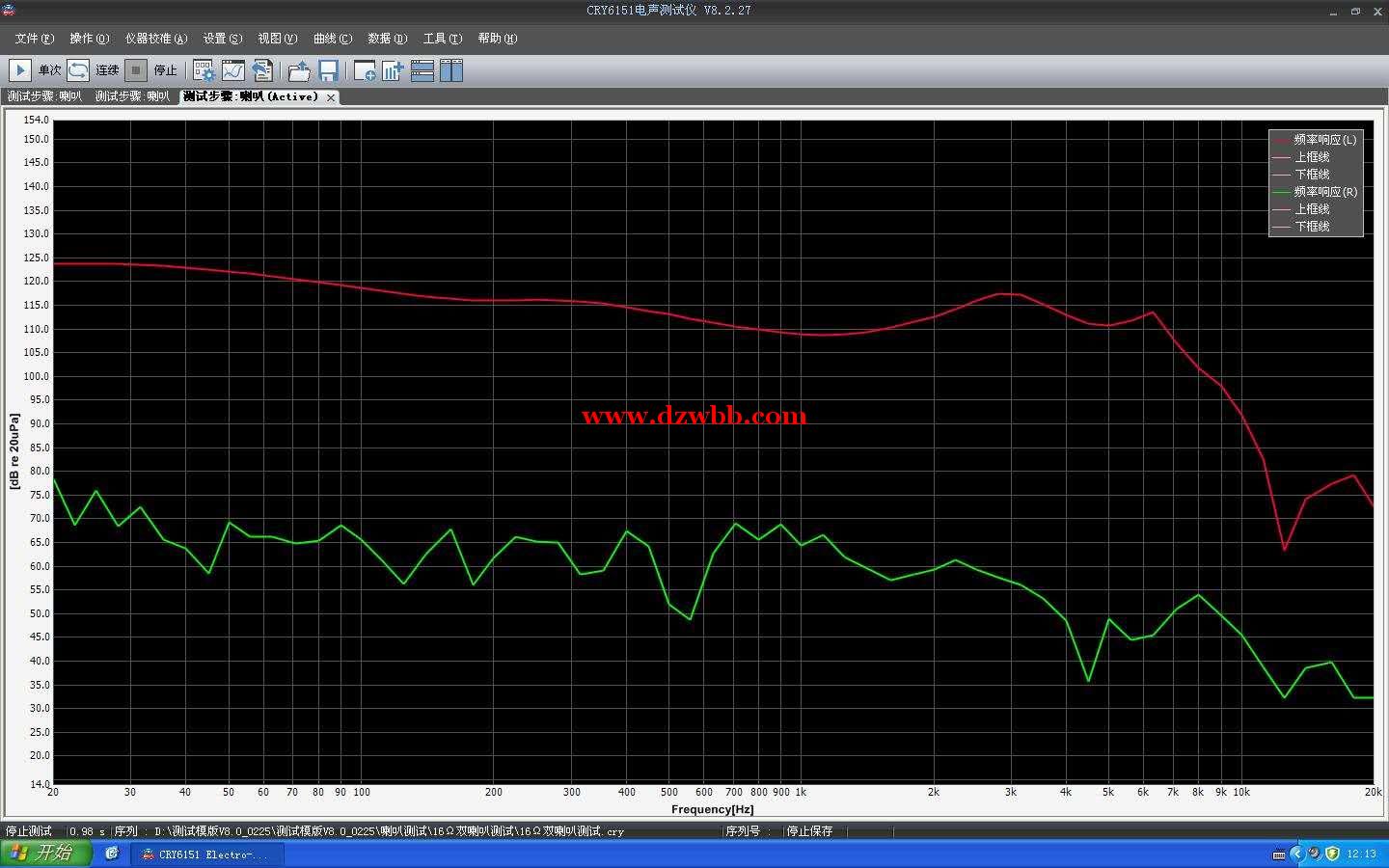
Task: Add a chart with the bar-chart-plus icon
Action: click(393, 70)
